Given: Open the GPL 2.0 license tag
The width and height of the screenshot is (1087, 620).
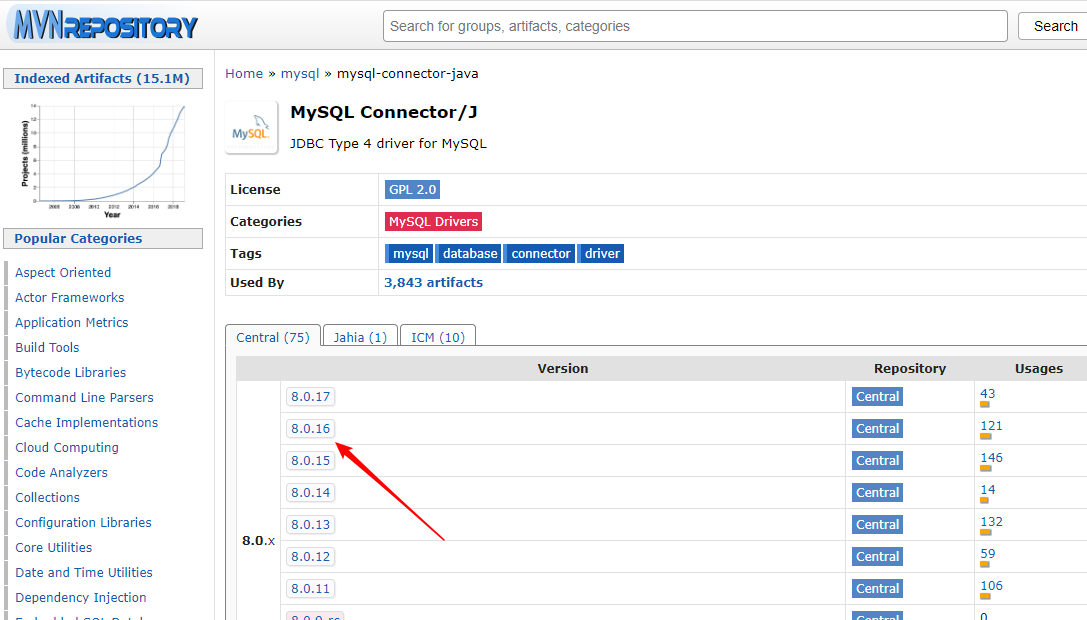Looking at the screenshot, I should pyautogui.click(x=412, y=189).
